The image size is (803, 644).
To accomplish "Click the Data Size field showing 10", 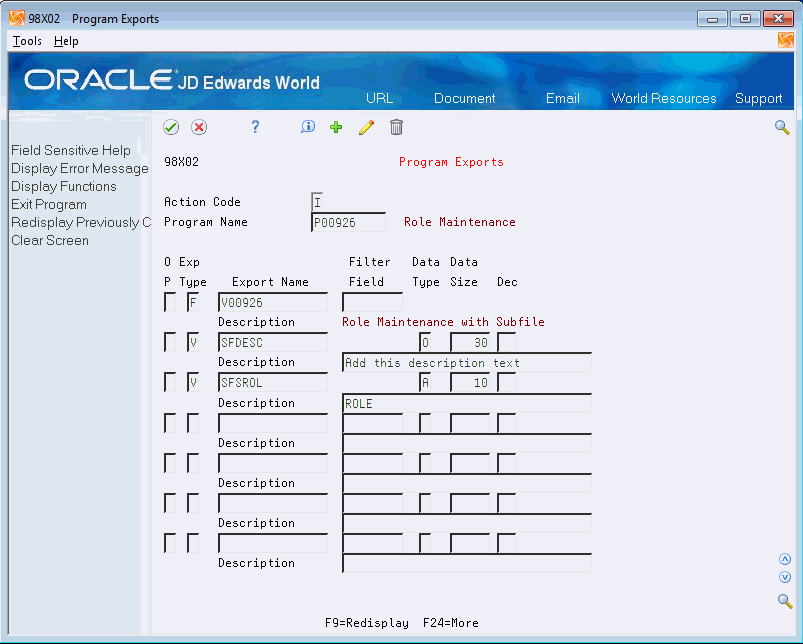I will click(470, 382).
